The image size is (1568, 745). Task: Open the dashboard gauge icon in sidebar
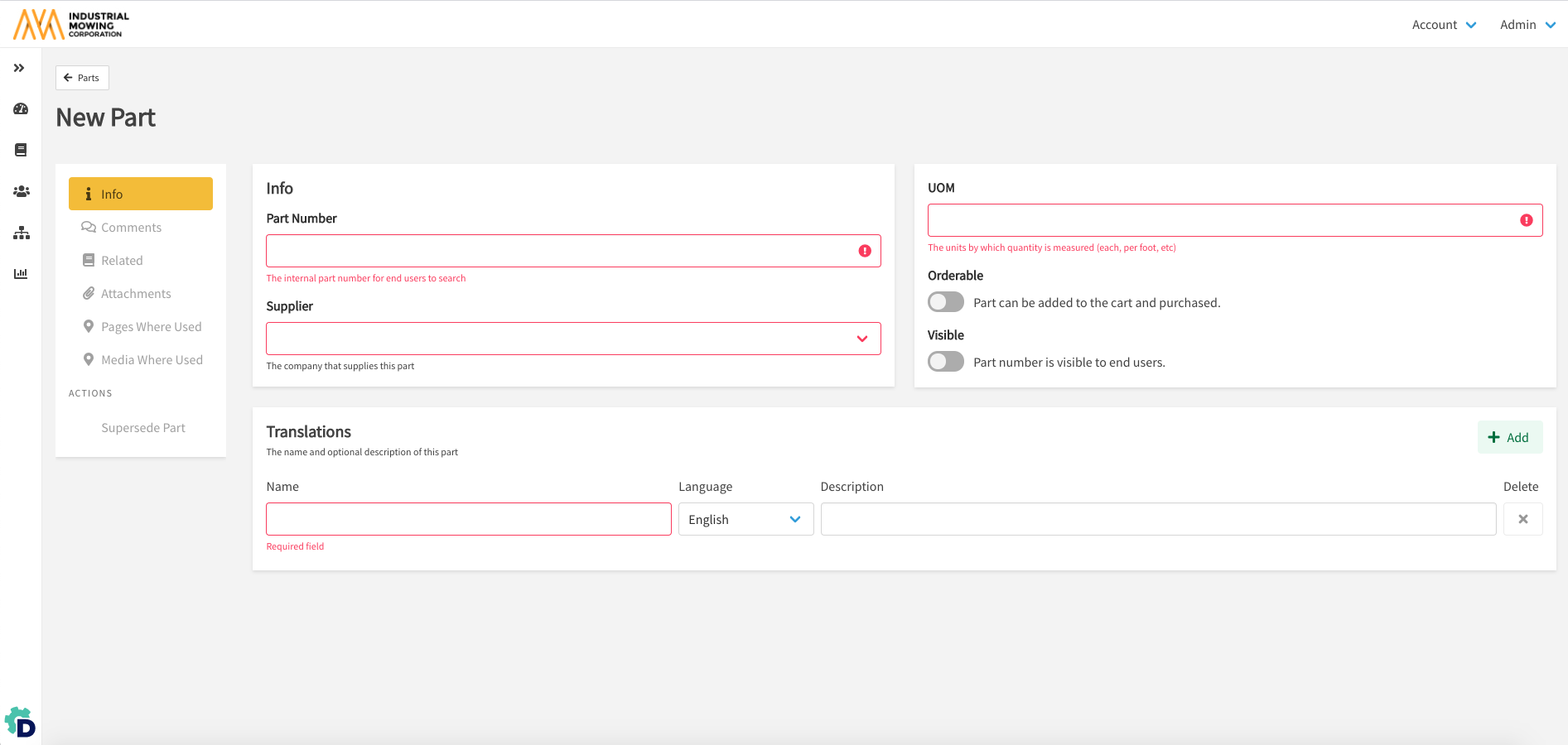click(x=21, y=109)
